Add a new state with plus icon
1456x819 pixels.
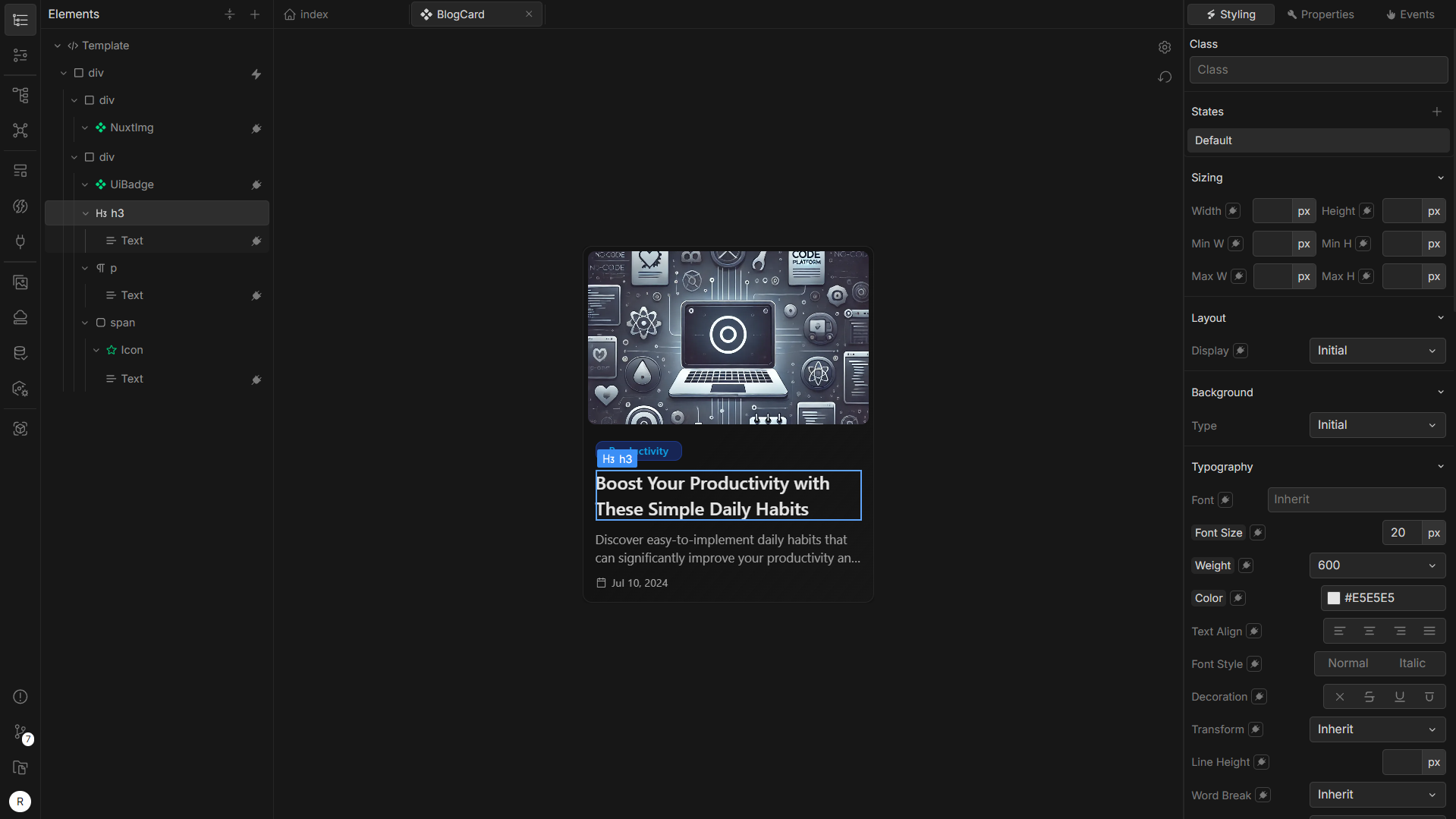[1436, 112]
